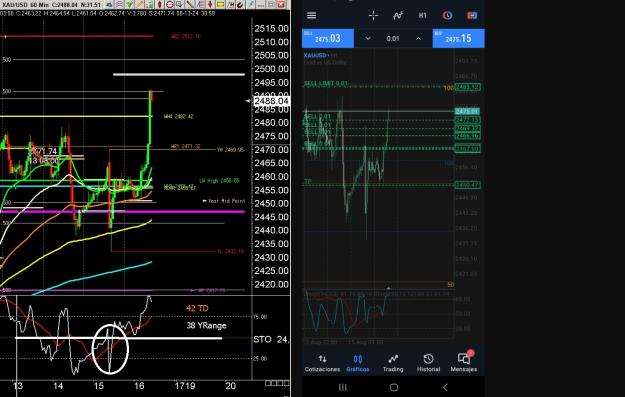This screenshot has width=625, height=397.
Task: Select the pencil drawing tool
Action: pyautogui.click(x=140, y=5)
